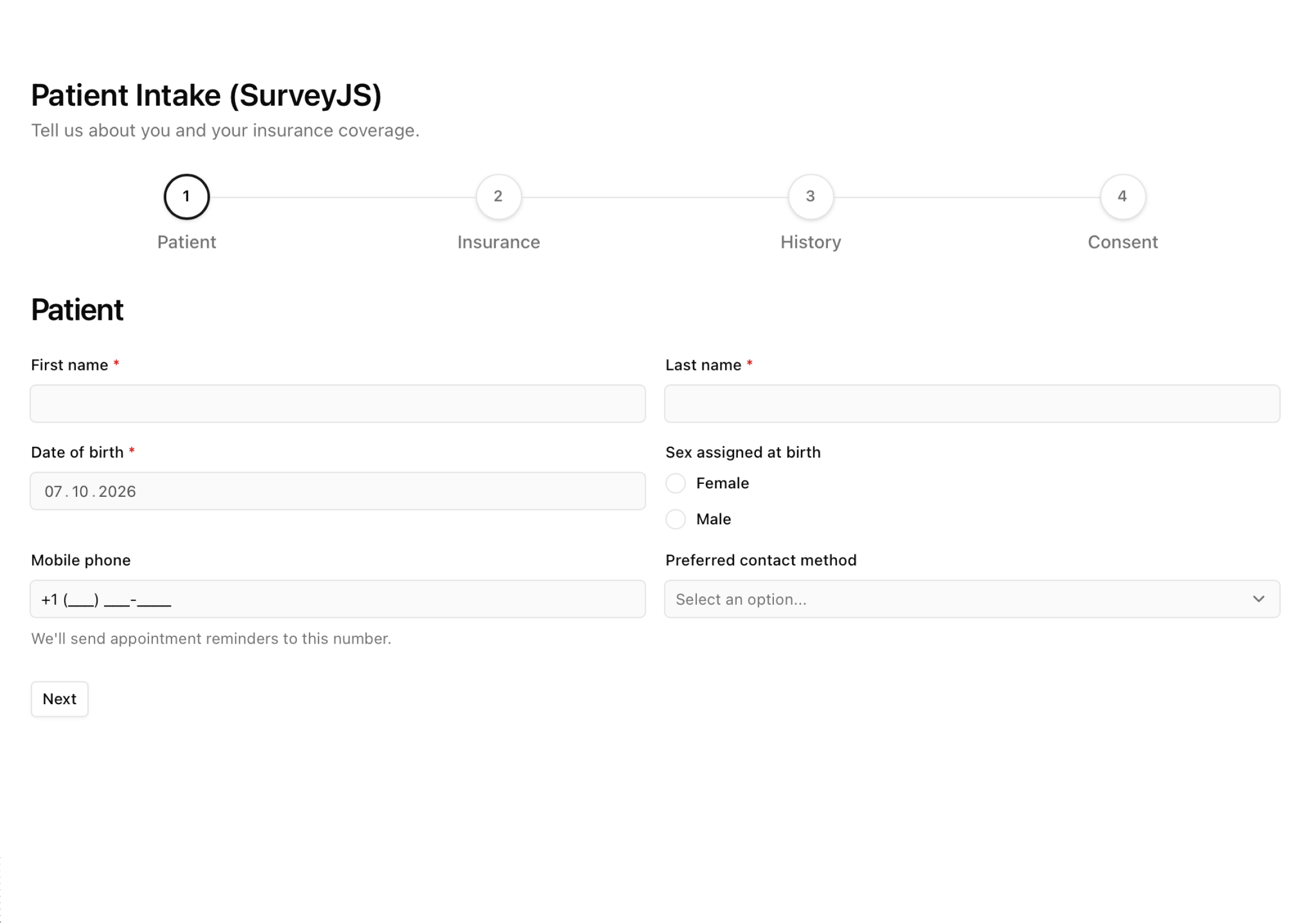This screenshot has height=924, width=1305.
Task: Click the dropdown chevron arrow icon
Action: point(1258,599)
